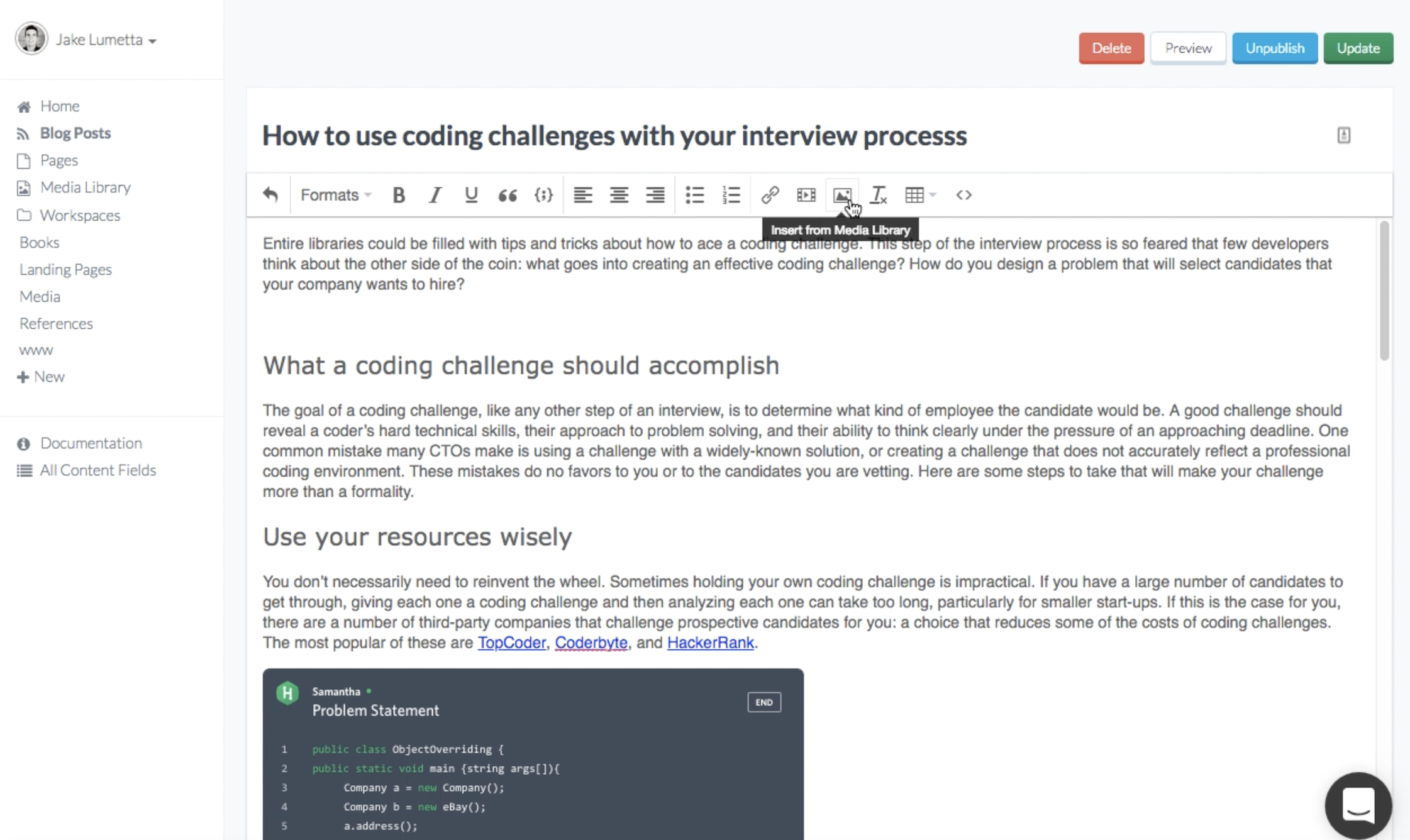This screenshot has height=840, width=1410.
Task: Click the "Use your resources wisely" heading
Action: pyautogui.click(x=417, y=536)
